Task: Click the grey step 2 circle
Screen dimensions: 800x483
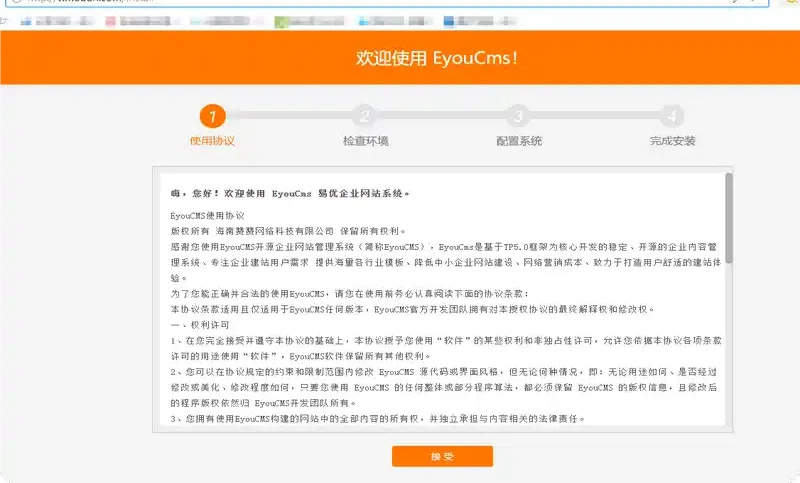Action: tap(365, 116)
